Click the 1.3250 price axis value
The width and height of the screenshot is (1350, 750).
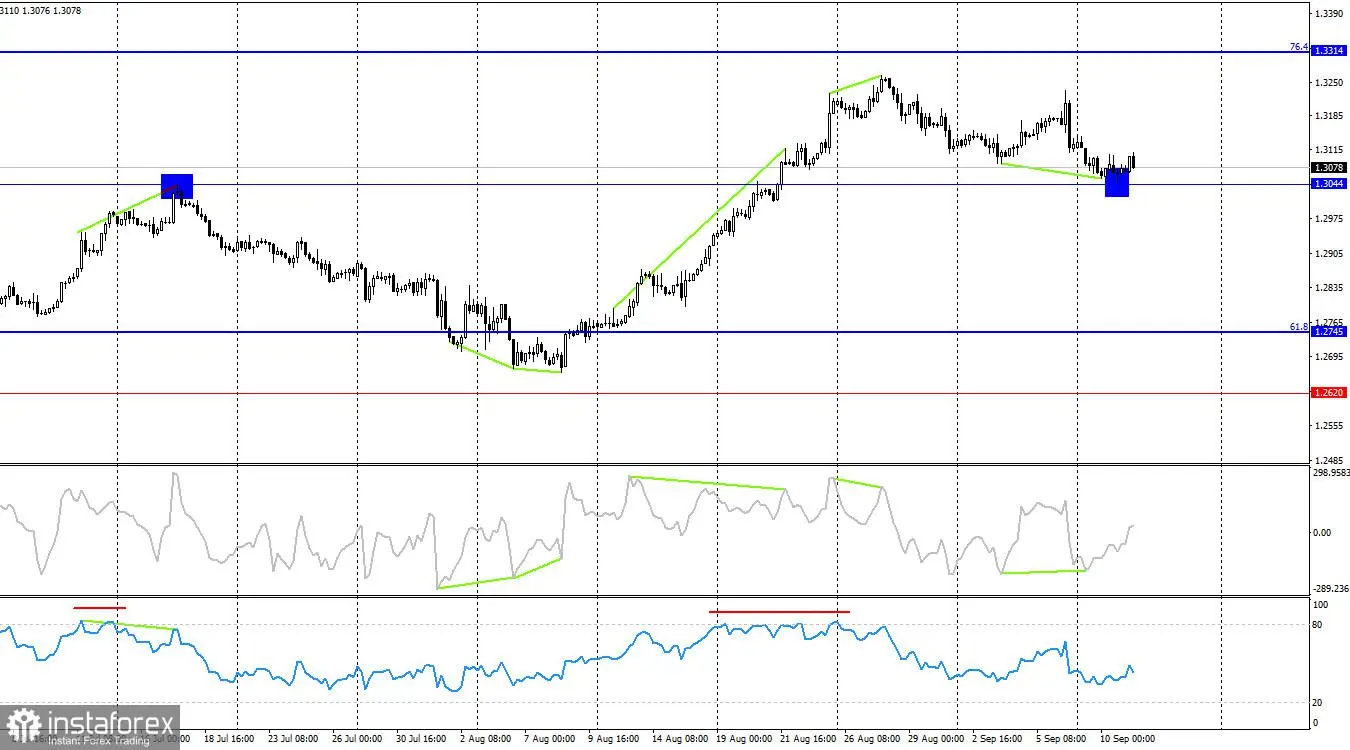click(x=1331, y=83)
